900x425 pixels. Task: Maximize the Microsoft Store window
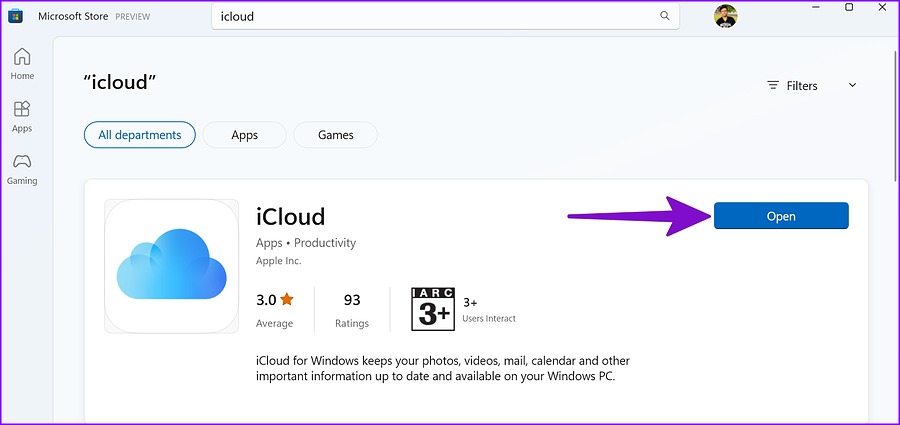[849, 7]
